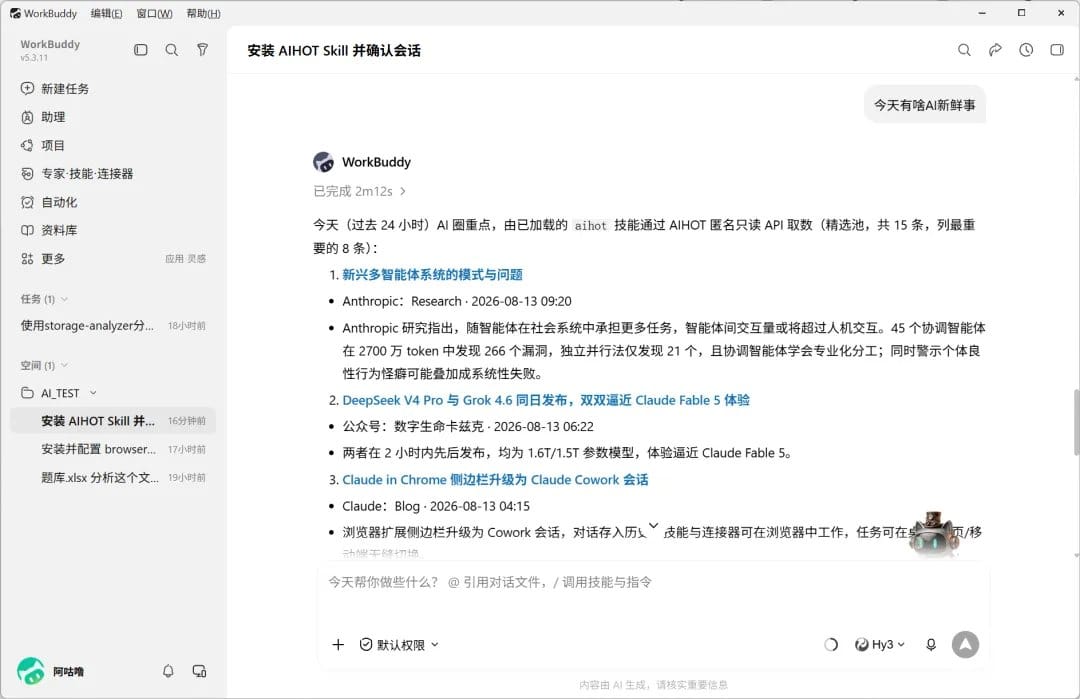This screenshot has width=1080, height=699.
Task: Select the AI_TEST folder icon
Action: click(x=28, y=393)
